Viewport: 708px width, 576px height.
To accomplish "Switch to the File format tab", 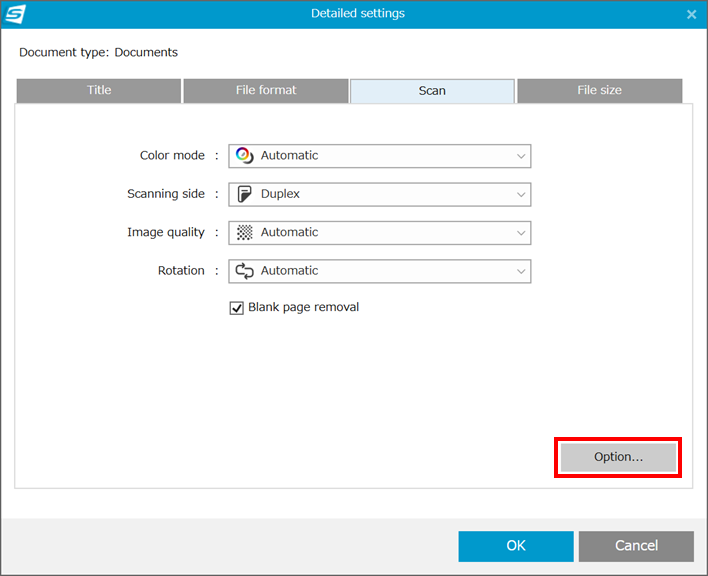I will 266,91.
